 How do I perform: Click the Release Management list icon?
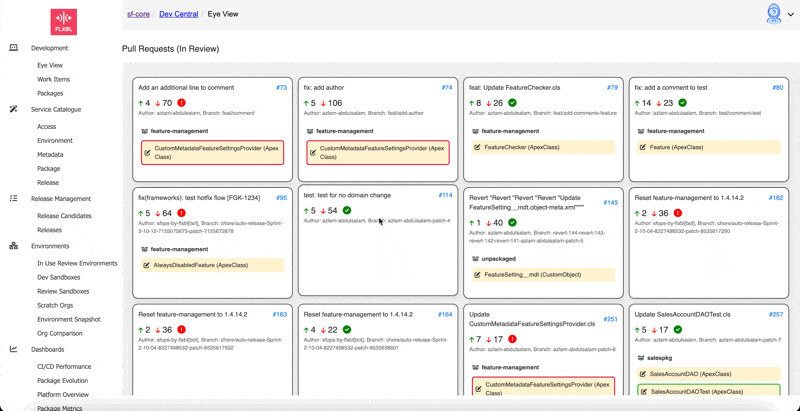tap(13, 199)
